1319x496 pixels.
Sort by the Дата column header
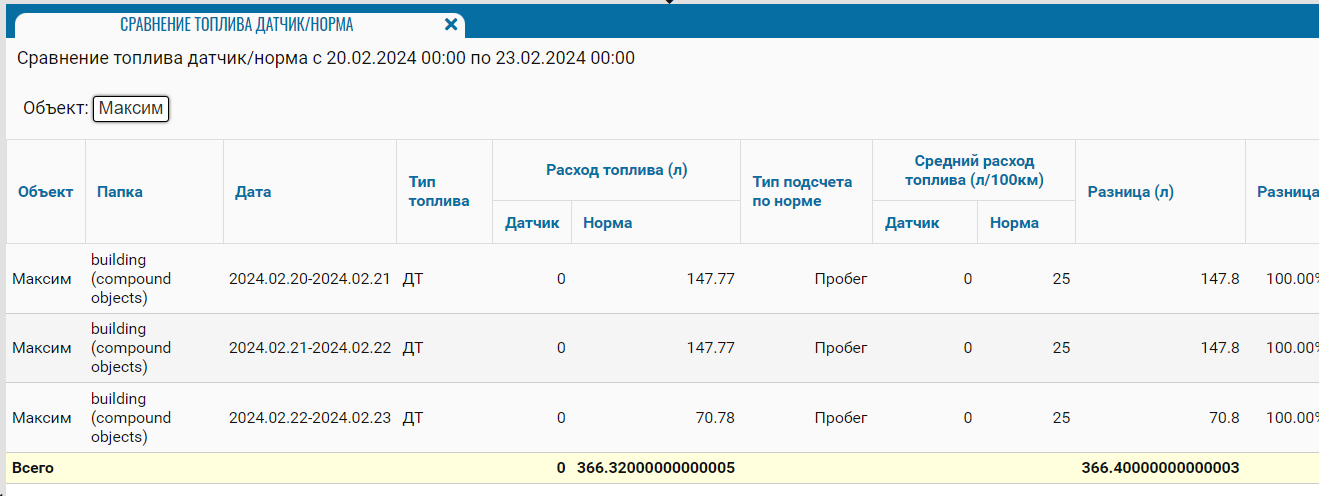[253, 192]
